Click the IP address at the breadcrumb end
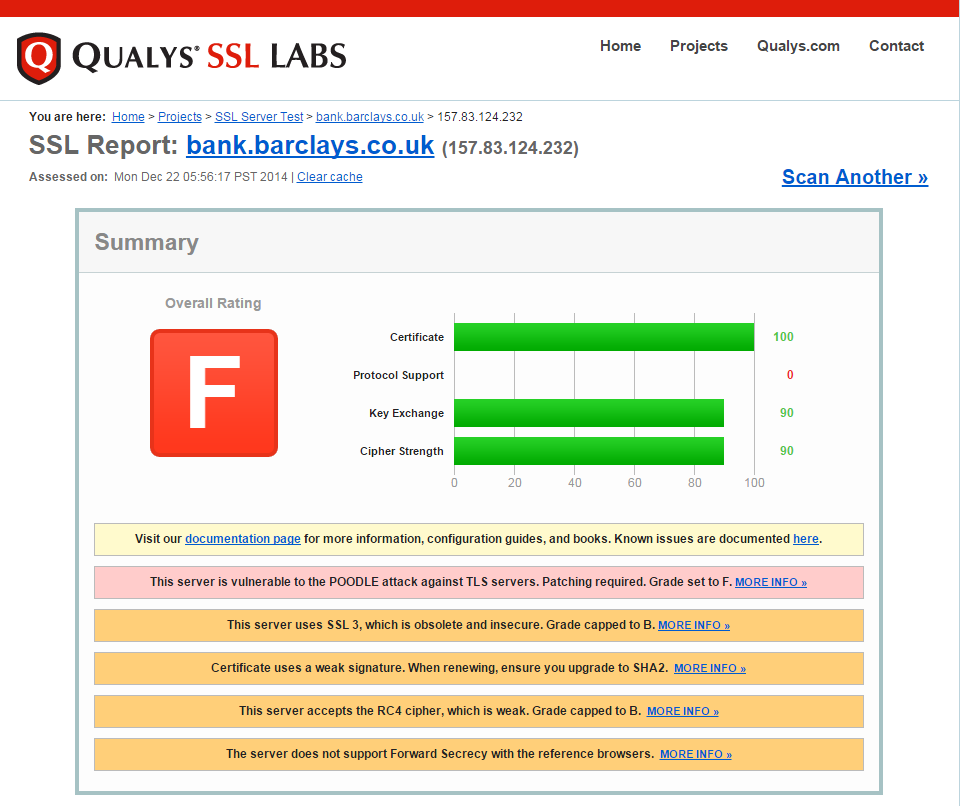Screen dimensions: 960x806 coord(480,116)
